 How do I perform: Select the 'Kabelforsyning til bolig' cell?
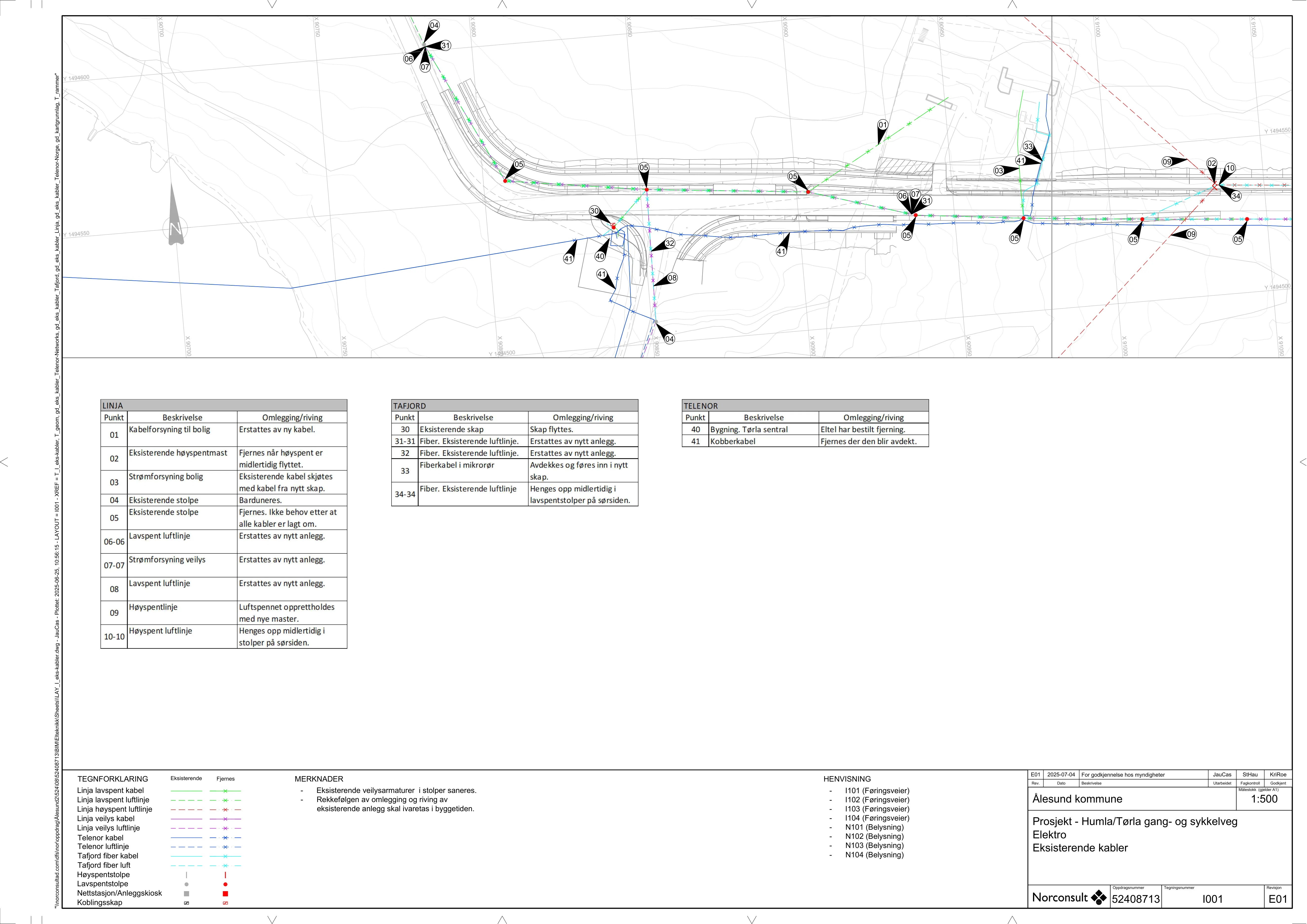(x=182, y=435)
